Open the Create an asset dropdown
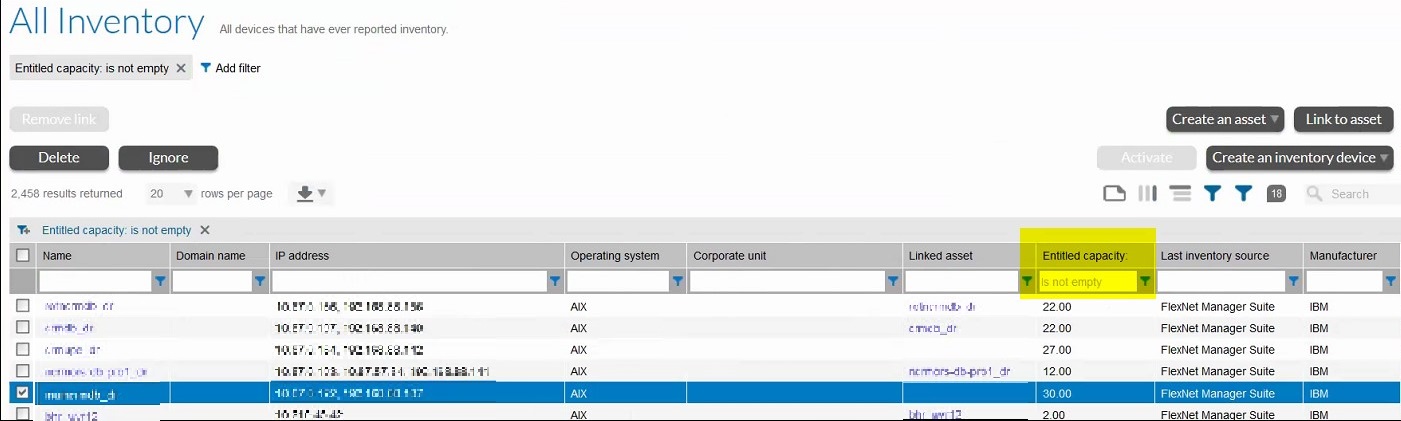Viewport: 1401px width, 421px height. point(1226,119)
